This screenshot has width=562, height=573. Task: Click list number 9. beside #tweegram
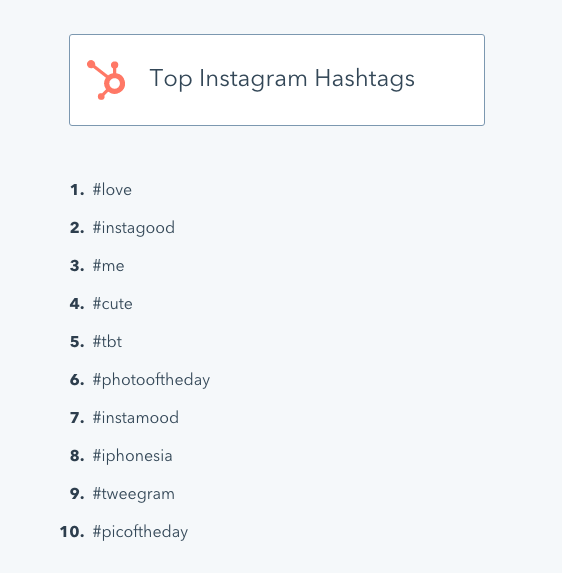pos(77,494)
